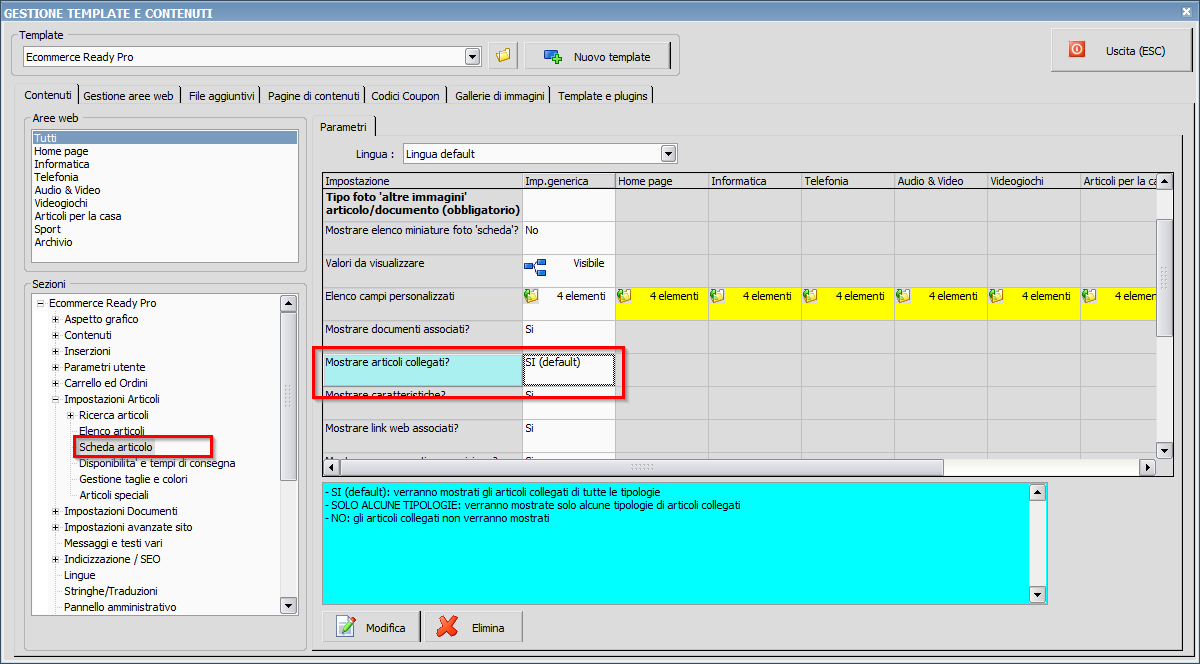
Task: Click the yellow folder icon beside template dropdown
Action: (x=503, y=56)
